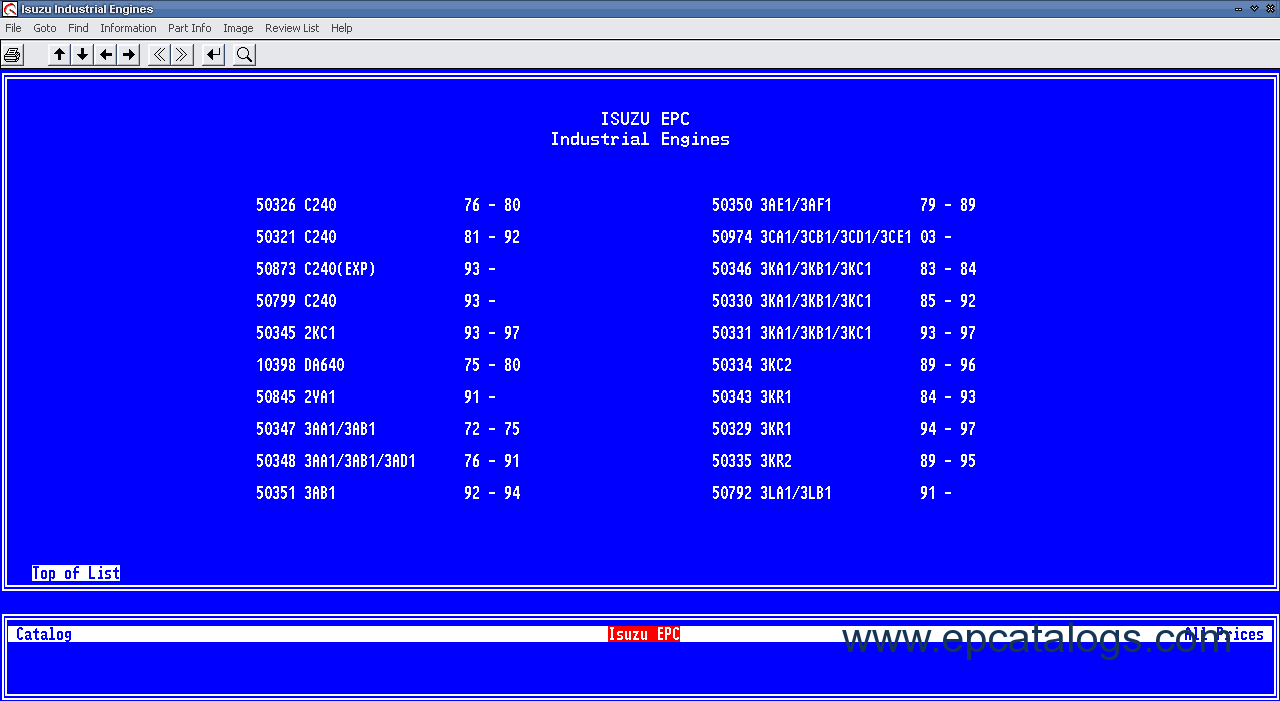Open the File menu
Screen dimensions: 1280x701
(x=13, y=28)
